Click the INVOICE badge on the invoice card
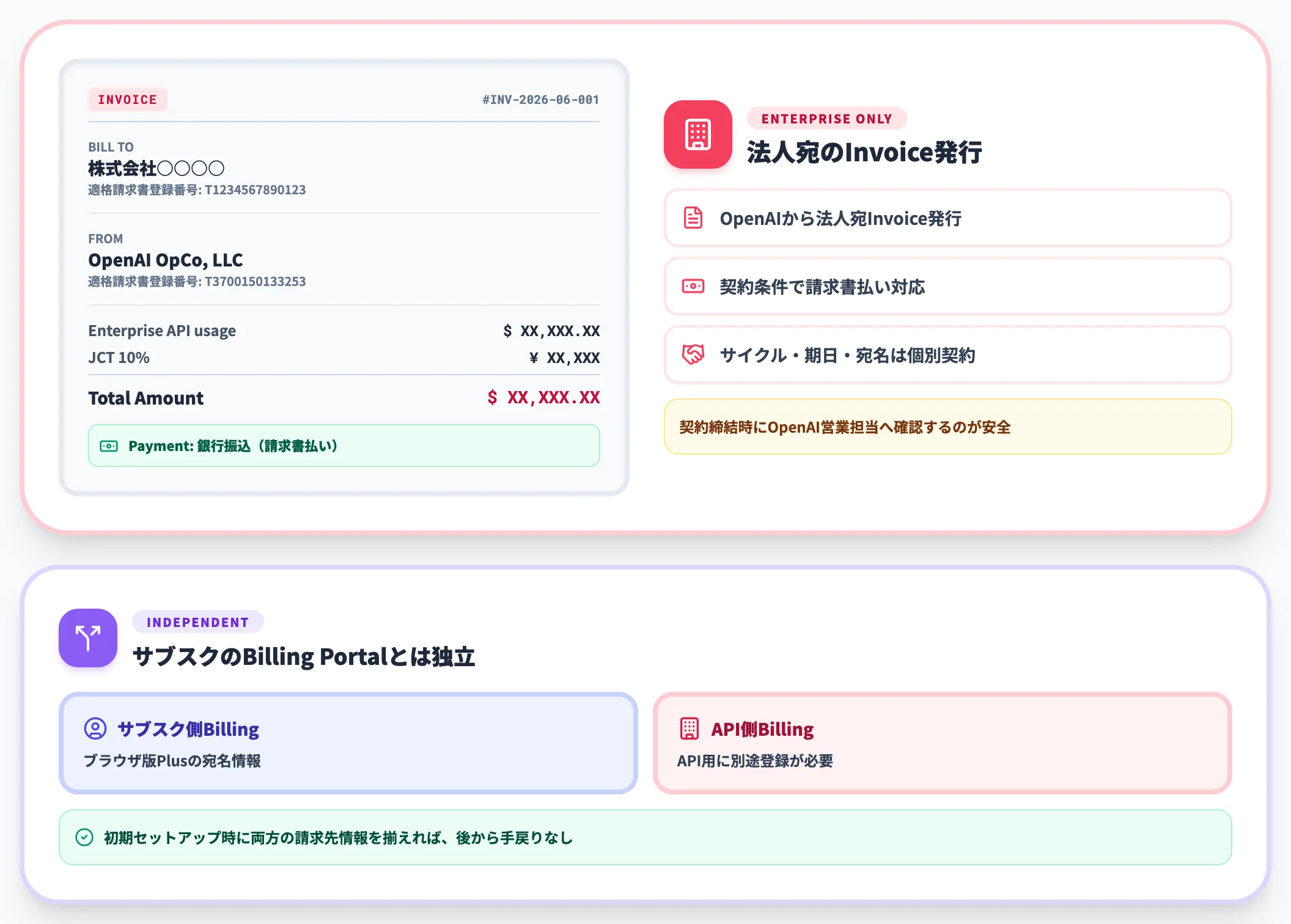1291x924 pixels. point(127,100)
